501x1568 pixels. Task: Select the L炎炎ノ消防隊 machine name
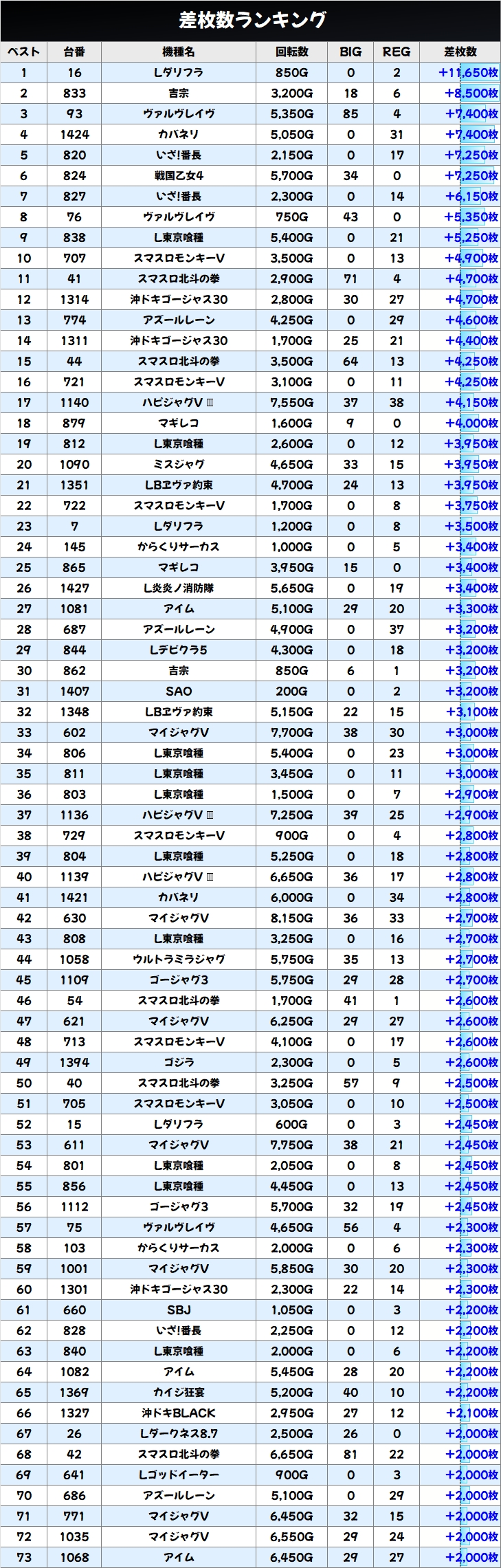point(179,588)
